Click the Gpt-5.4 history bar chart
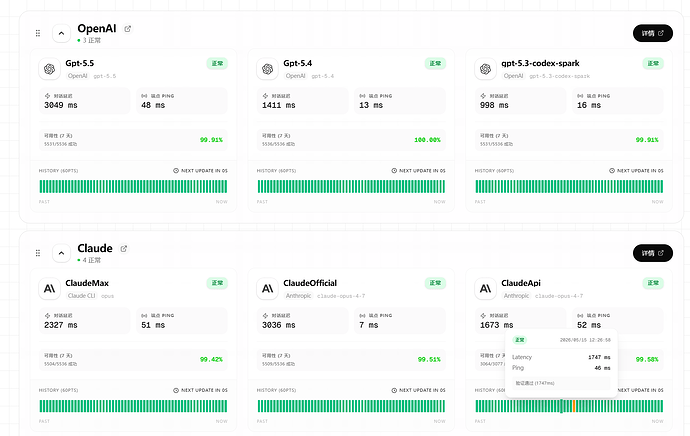 [351, 187]
